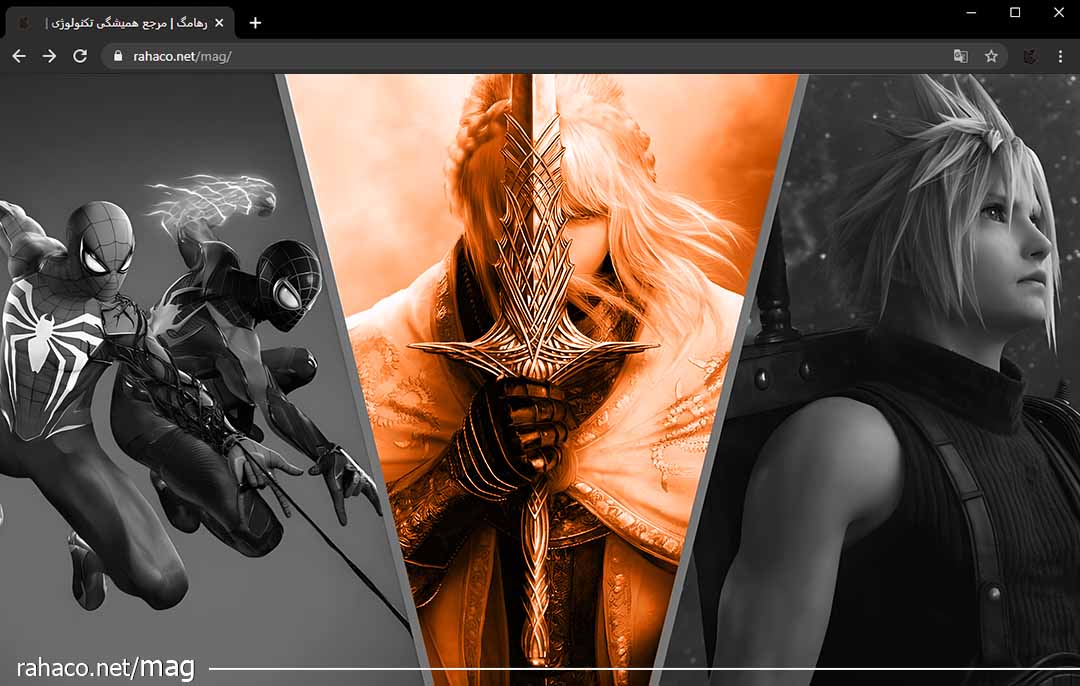Screen dimensions: 1080x686
Task: Click the extension icon beside the bookmark star
Action: tap(1029, 56)
